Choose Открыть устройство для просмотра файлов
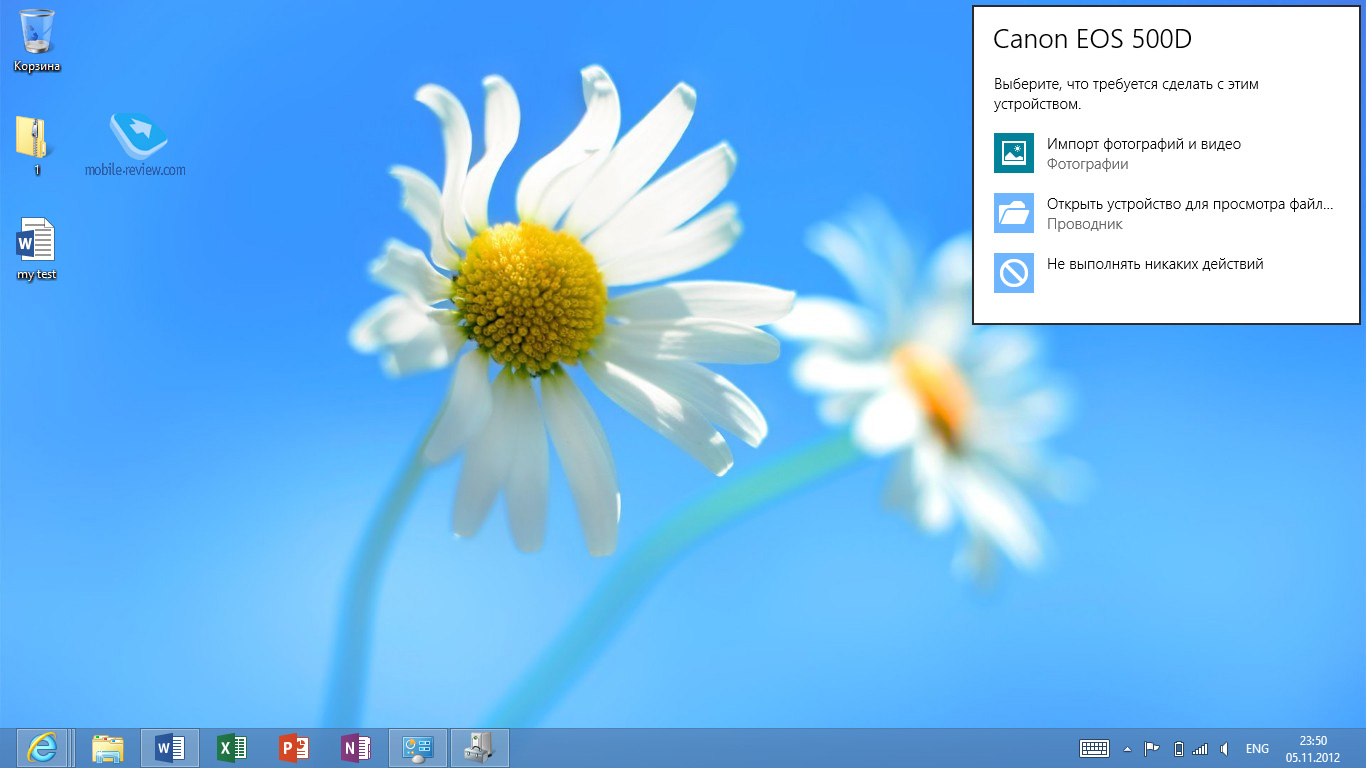The height and width of the screenshot is (768, 1366). tap(1166, 213)
